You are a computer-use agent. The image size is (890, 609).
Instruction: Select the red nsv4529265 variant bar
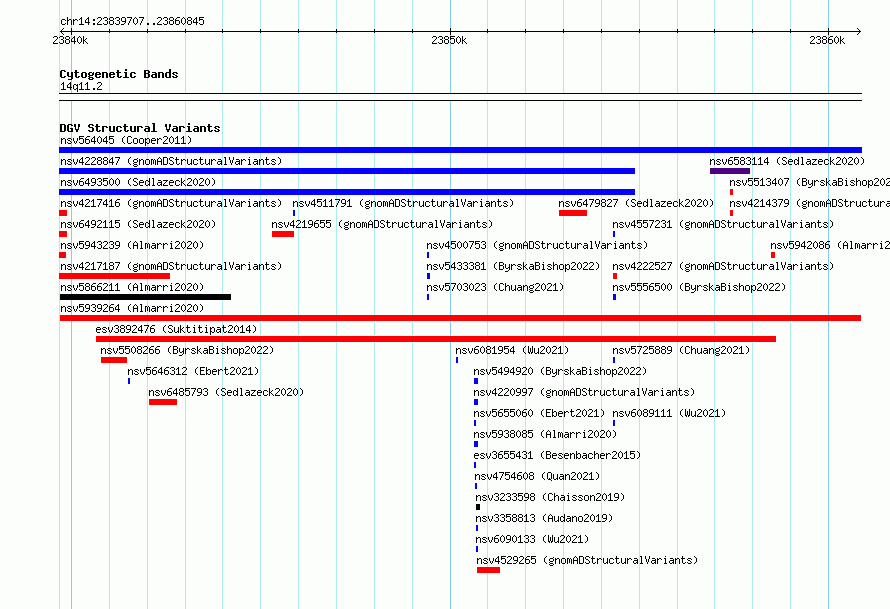(x=488, y=570)
